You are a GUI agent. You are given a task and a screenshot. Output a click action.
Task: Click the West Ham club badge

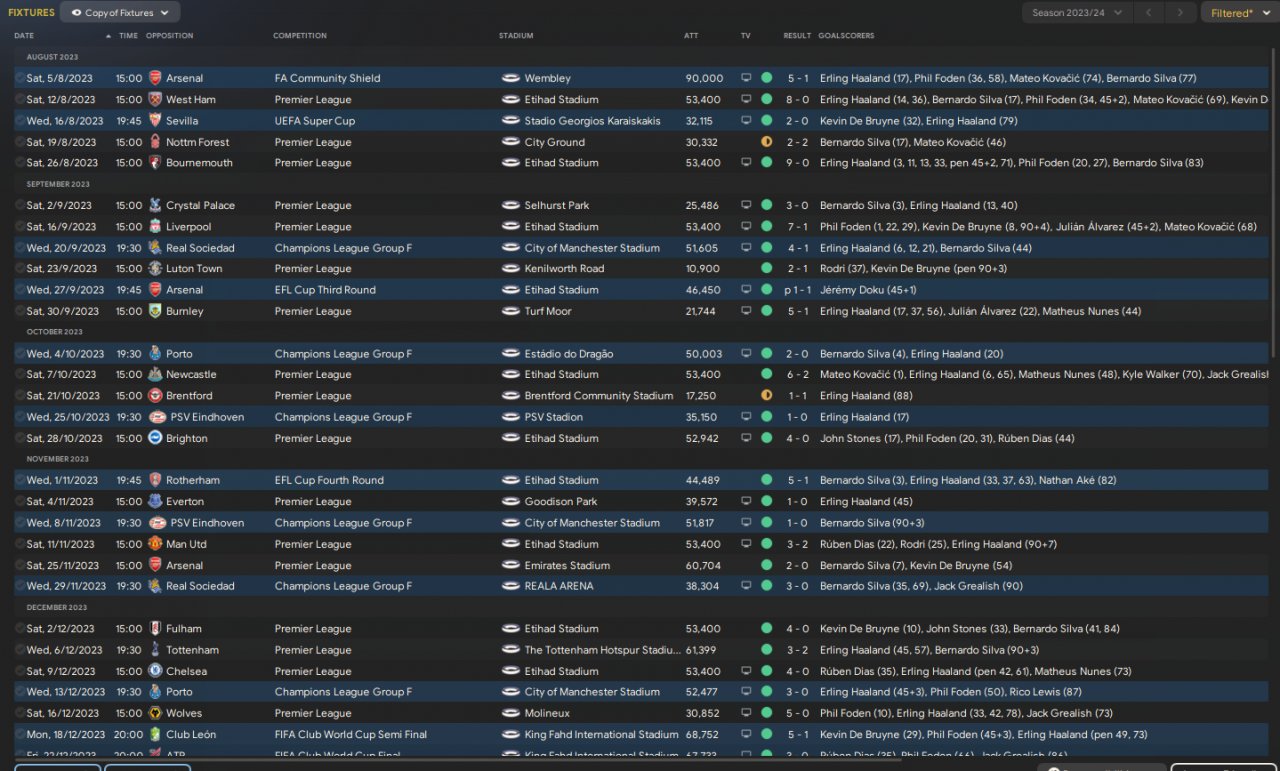pyautogui.click(x=155, y=99)
